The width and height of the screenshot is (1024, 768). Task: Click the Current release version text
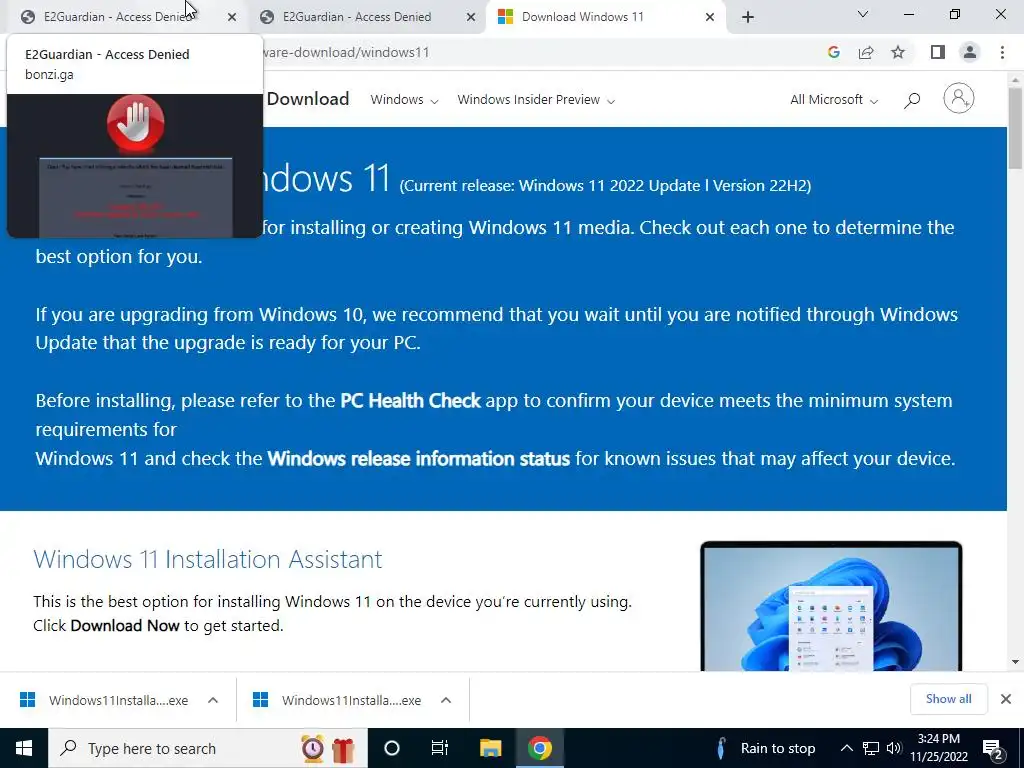coord(605,186)
